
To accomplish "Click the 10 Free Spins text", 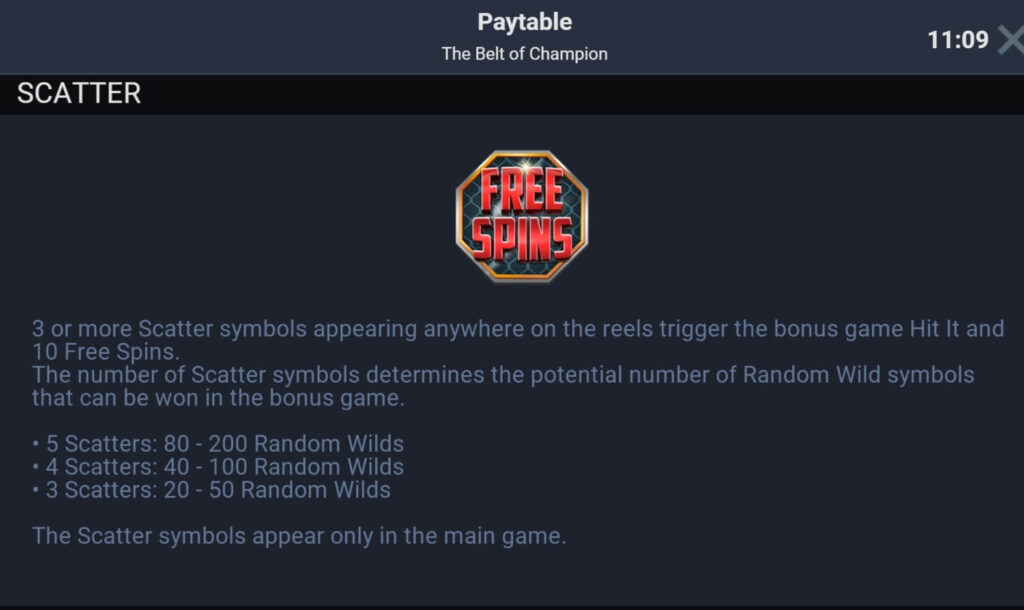I will 105,352.
